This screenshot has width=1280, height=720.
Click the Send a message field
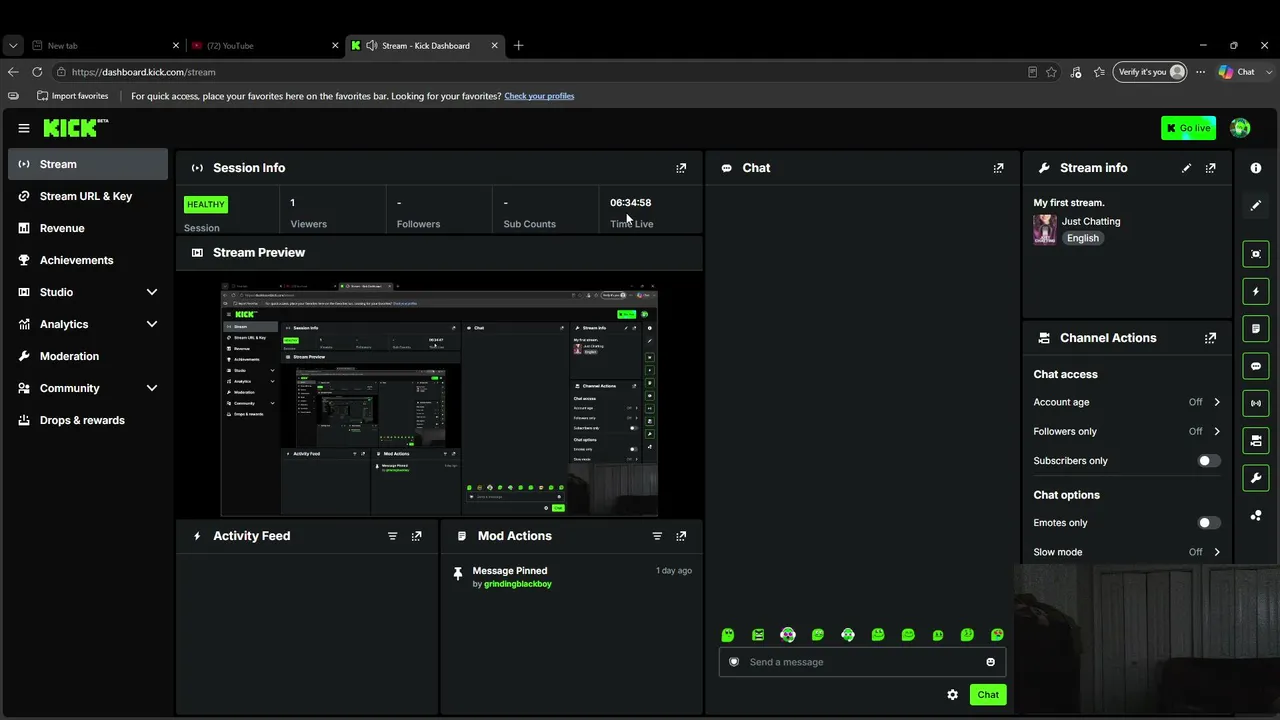862,662
